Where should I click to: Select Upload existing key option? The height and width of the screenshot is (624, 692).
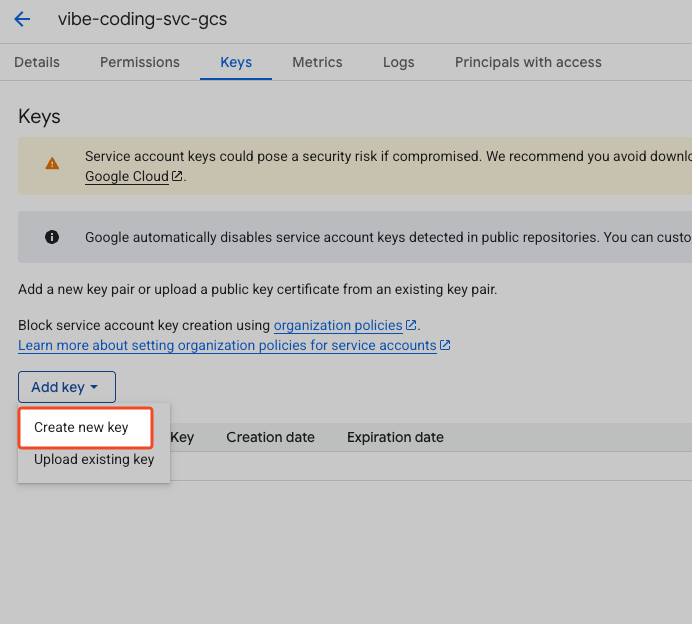[94, 459]
